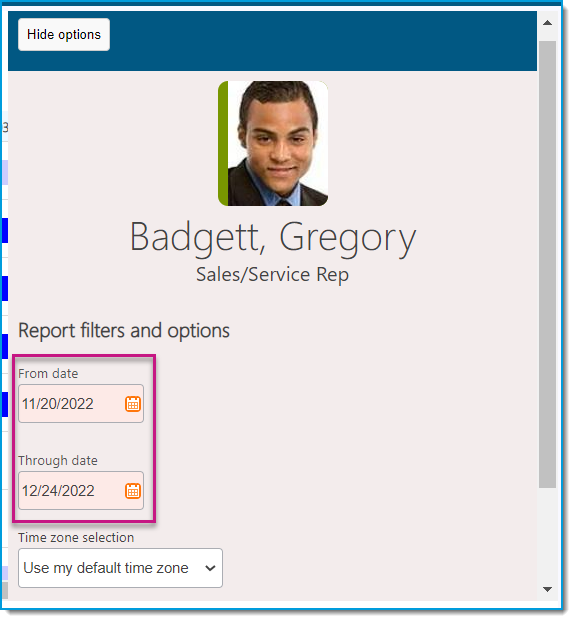Click the 'Time zone selection' label
The height and width of the screenshot is (621, 574).
(x=76, y=537)
